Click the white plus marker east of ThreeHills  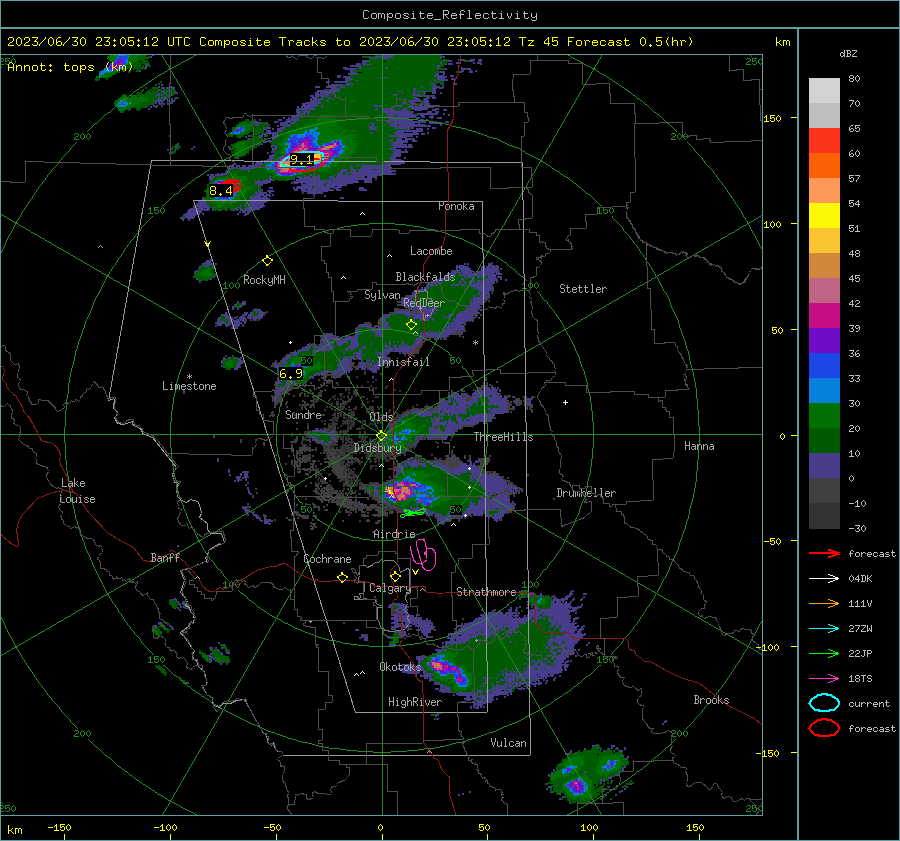pos(565,402)
